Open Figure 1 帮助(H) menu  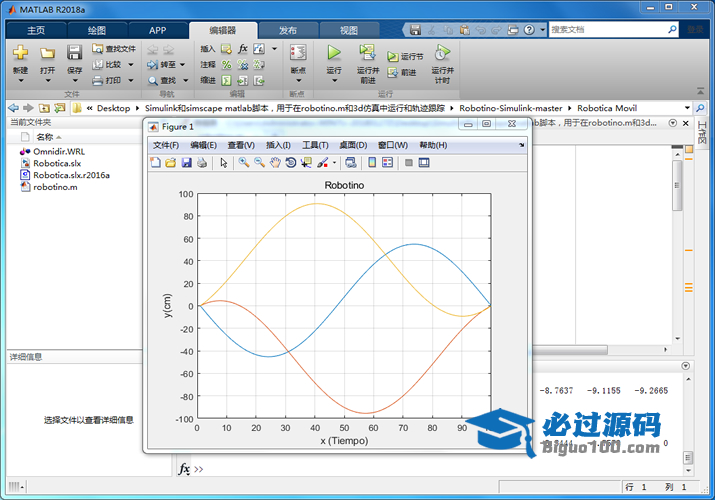(x=433, y=145)
